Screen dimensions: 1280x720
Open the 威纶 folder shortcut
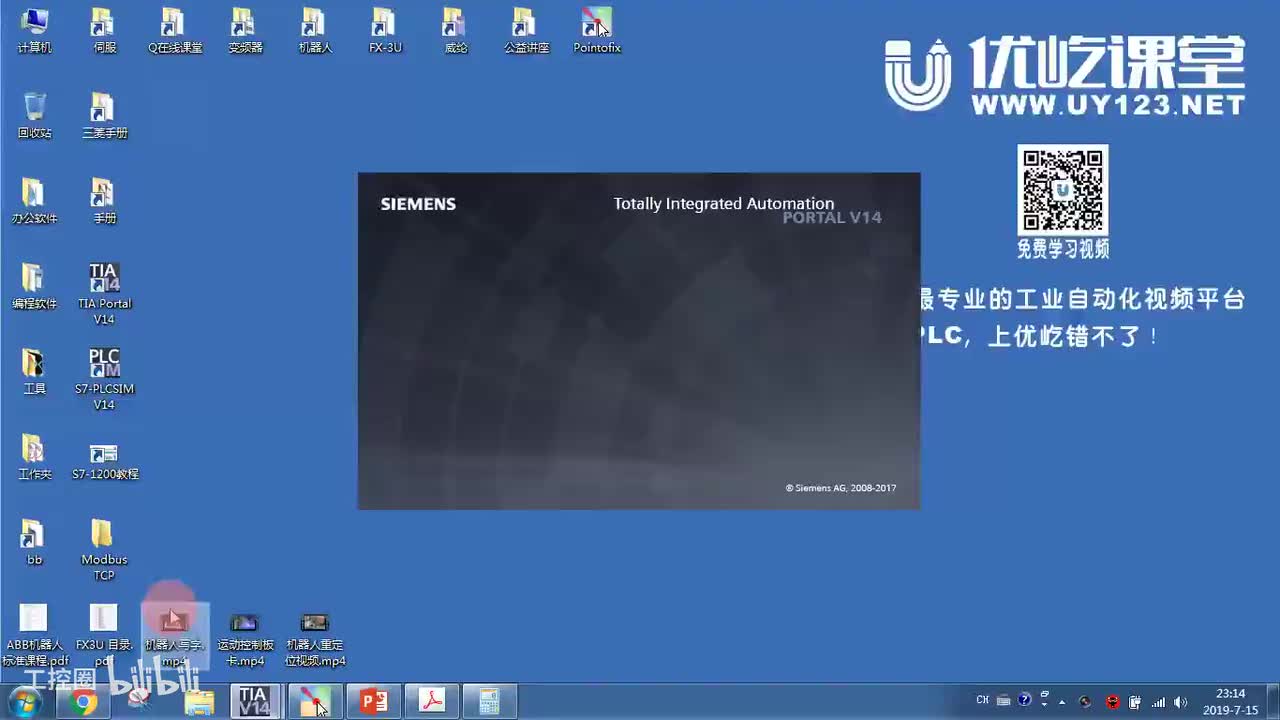click(455, 30)
